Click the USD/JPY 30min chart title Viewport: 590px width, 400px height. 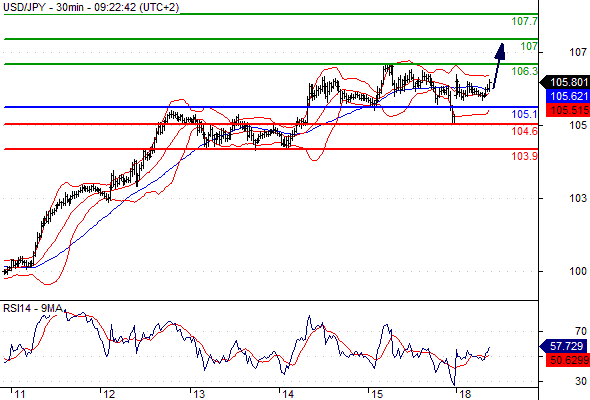(91, 7)
